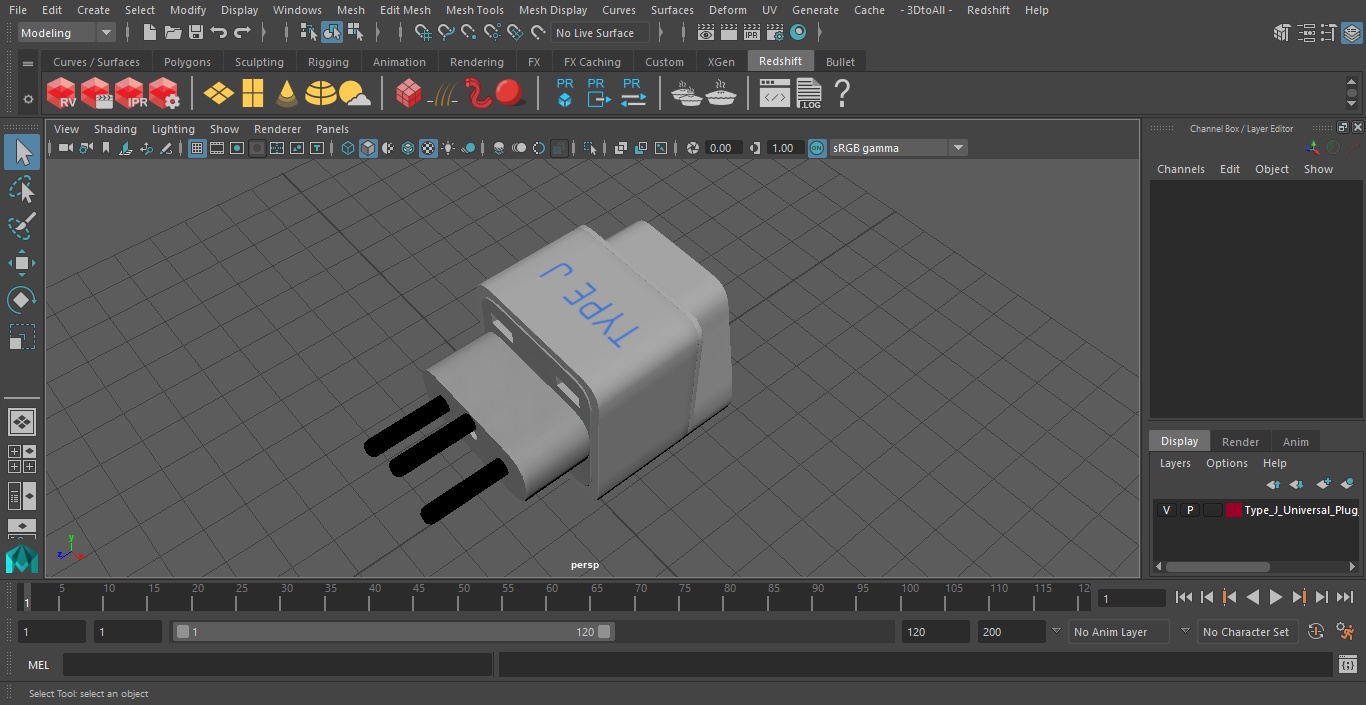Click the time range slider bar

(393, 632)
